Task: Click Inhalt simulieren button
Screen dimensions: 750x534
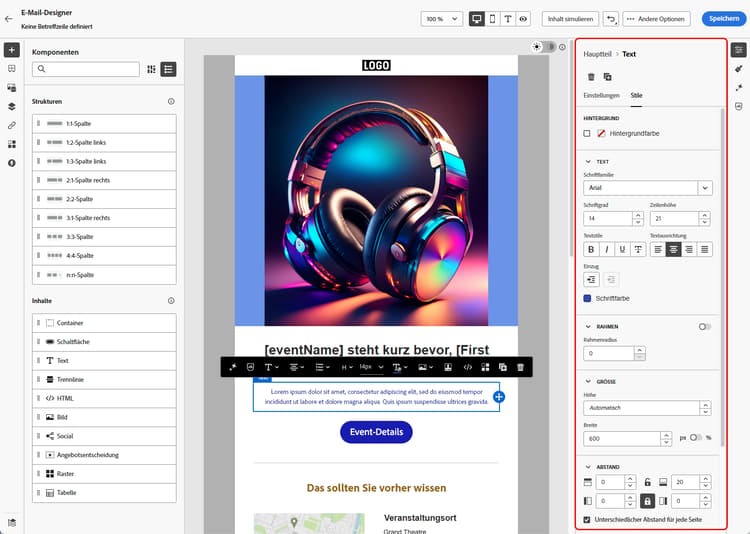Action: pos(570,19)
